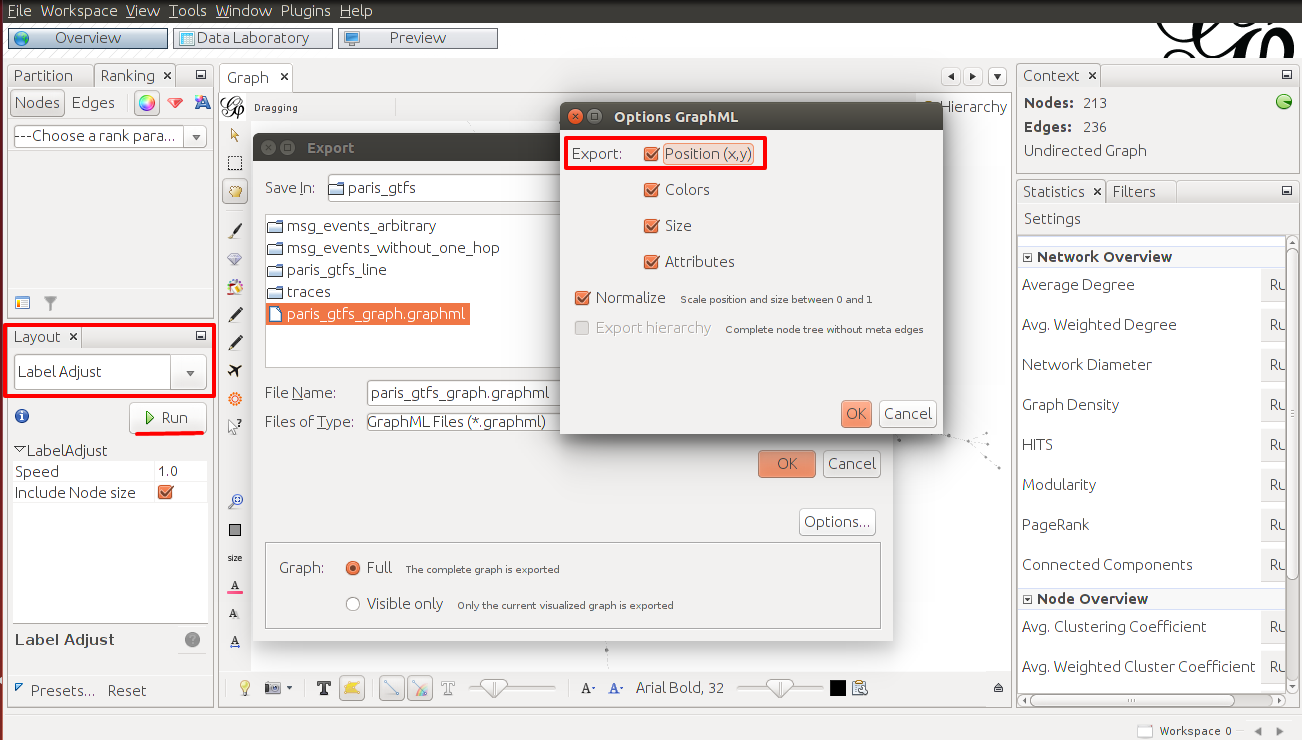1302x740 pixels.
Task: Select the shortest path airplane tool
Action: point(235,371)
